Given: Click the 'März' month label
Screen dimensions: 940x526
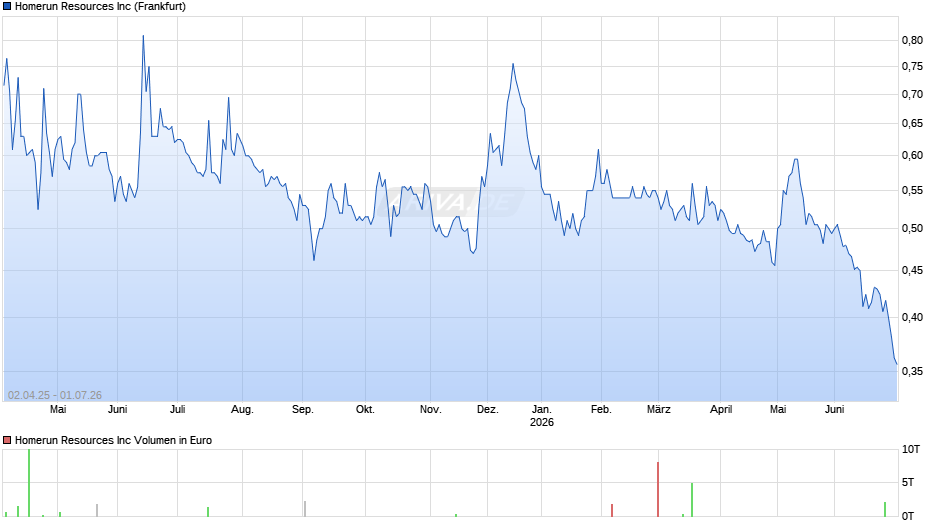Looking at the screenshot, I should click(x=658, y=409).
